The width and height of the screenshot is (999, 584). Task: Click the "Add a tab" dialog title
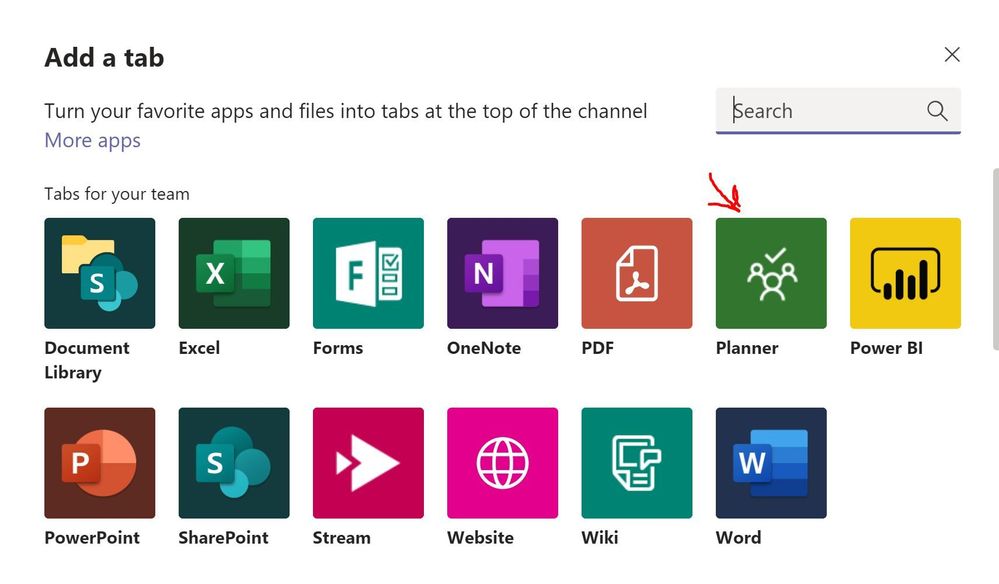[x=104, y=57]
